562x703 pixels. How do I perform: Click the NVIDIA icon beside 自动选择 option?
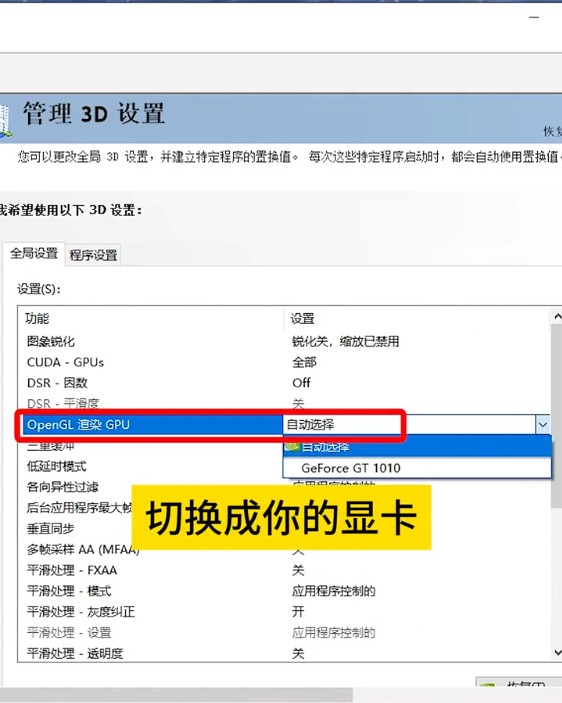(x=292, y=447)
